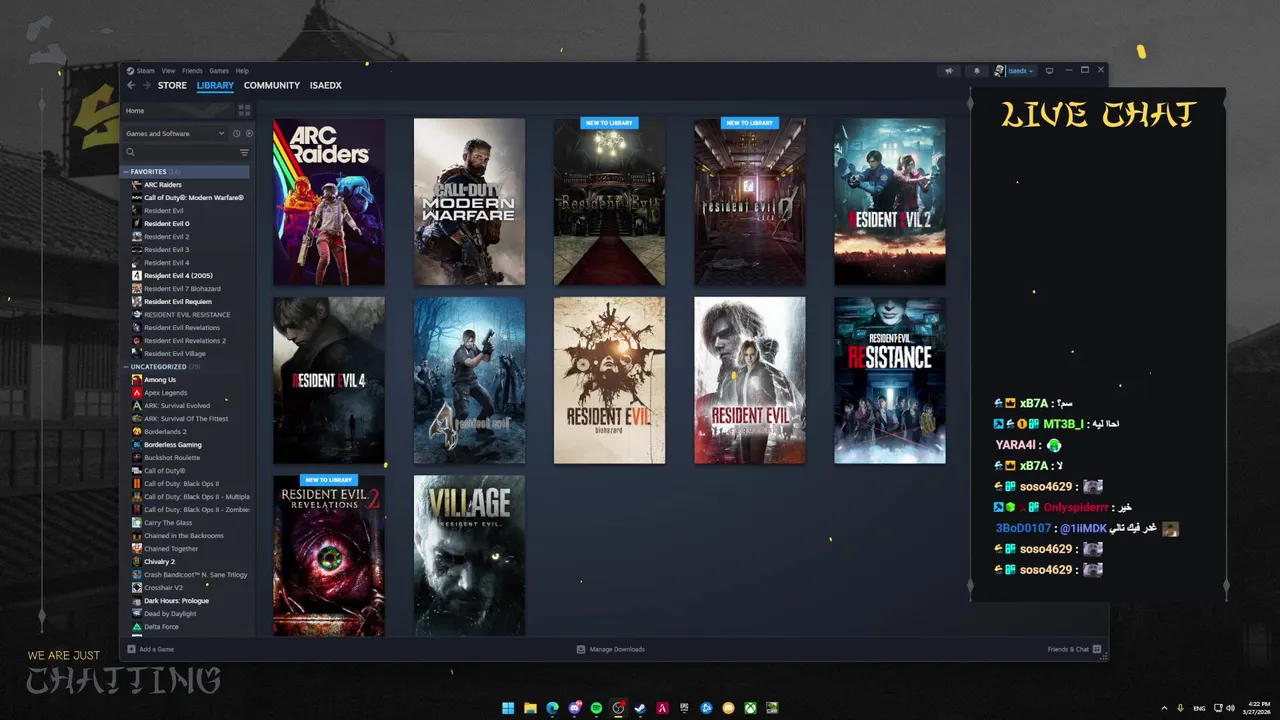Open Spotify from the taskbar
The height and width of the screenshot is (720, 1280).
pos(596,708)
